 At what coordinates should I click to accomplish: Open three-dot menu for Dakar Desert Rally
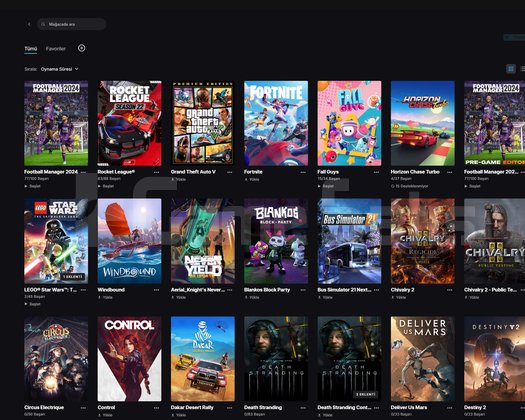point(230,408)
